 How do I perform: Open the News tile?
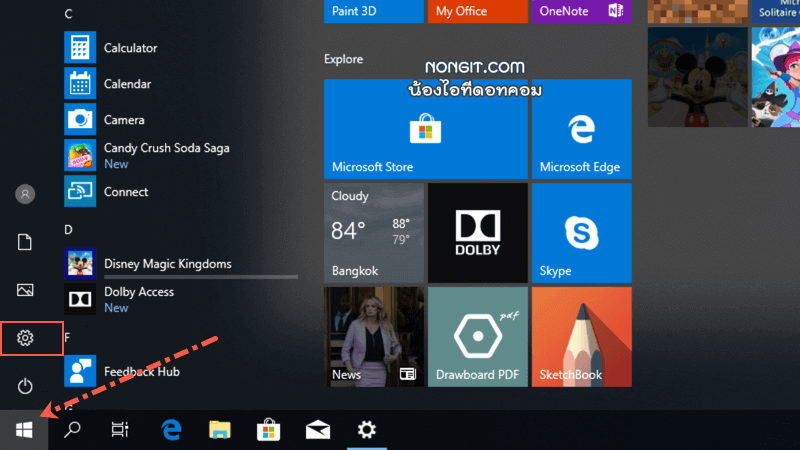tap(373, 337)
